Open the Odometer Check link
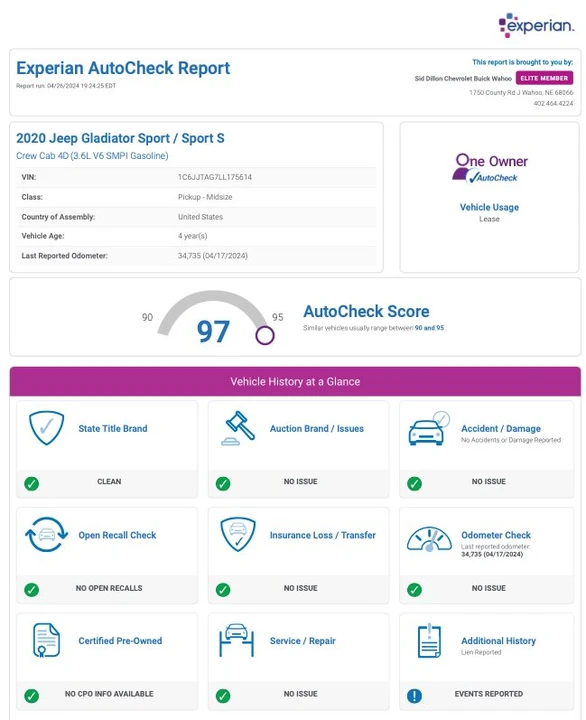 (x=496, y=535)
